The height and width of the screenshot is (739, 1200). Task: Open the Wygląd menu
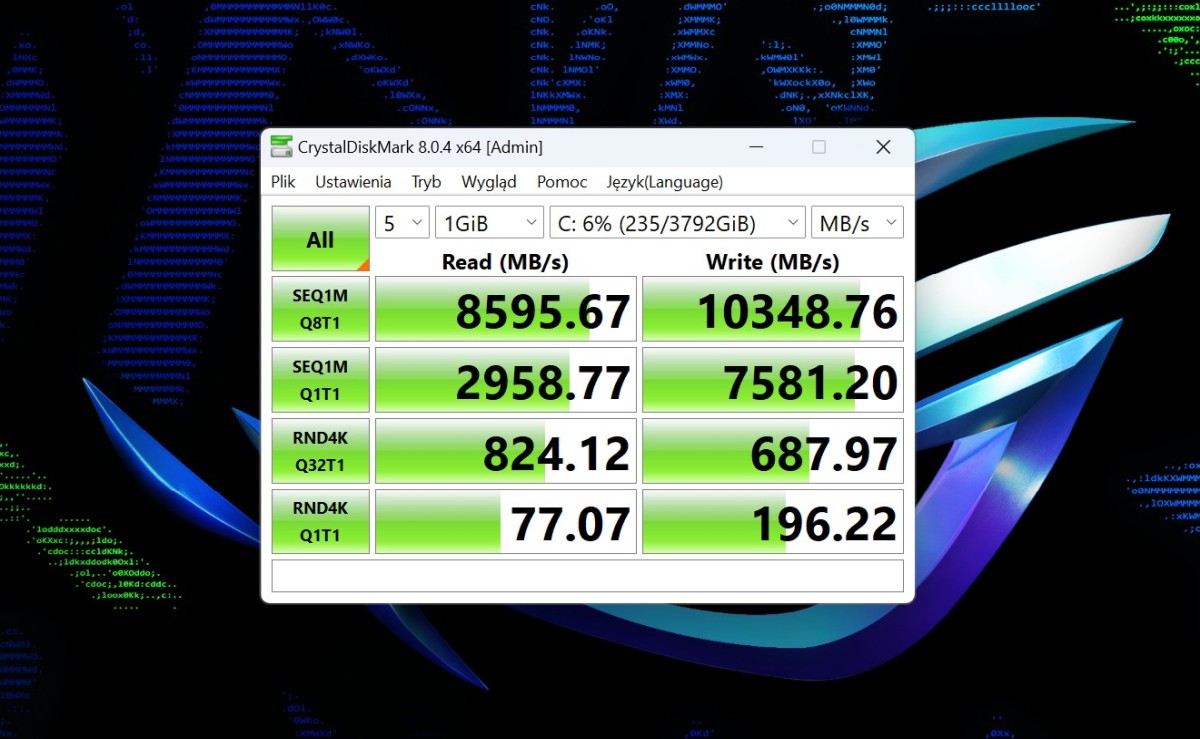pos(489,182)
